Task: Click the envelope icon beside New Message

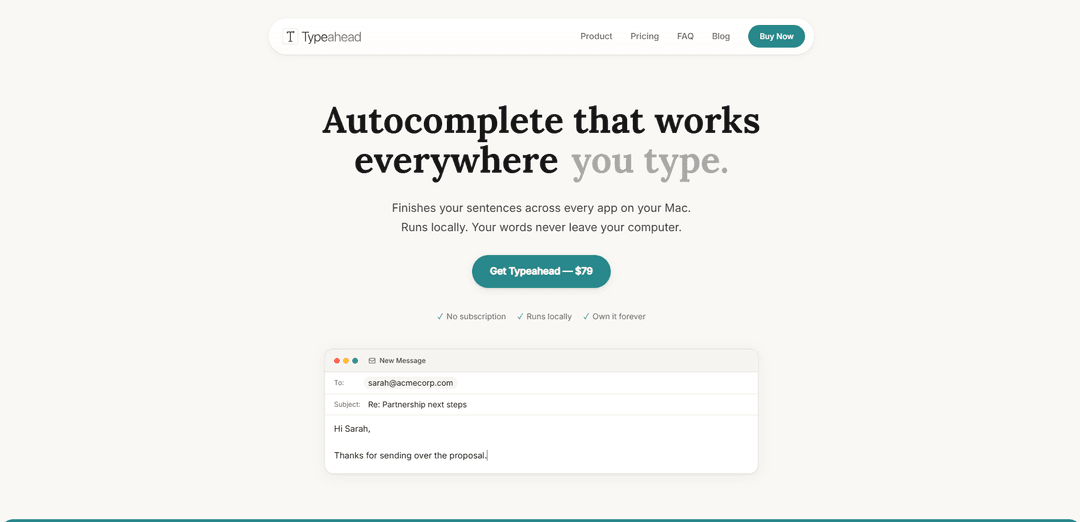Action: 372,361
